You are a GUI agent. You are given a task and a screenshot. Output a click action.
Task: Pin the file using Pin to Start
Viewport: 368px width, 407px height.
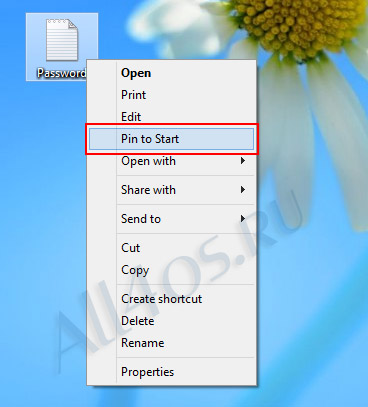coord(171,139)
